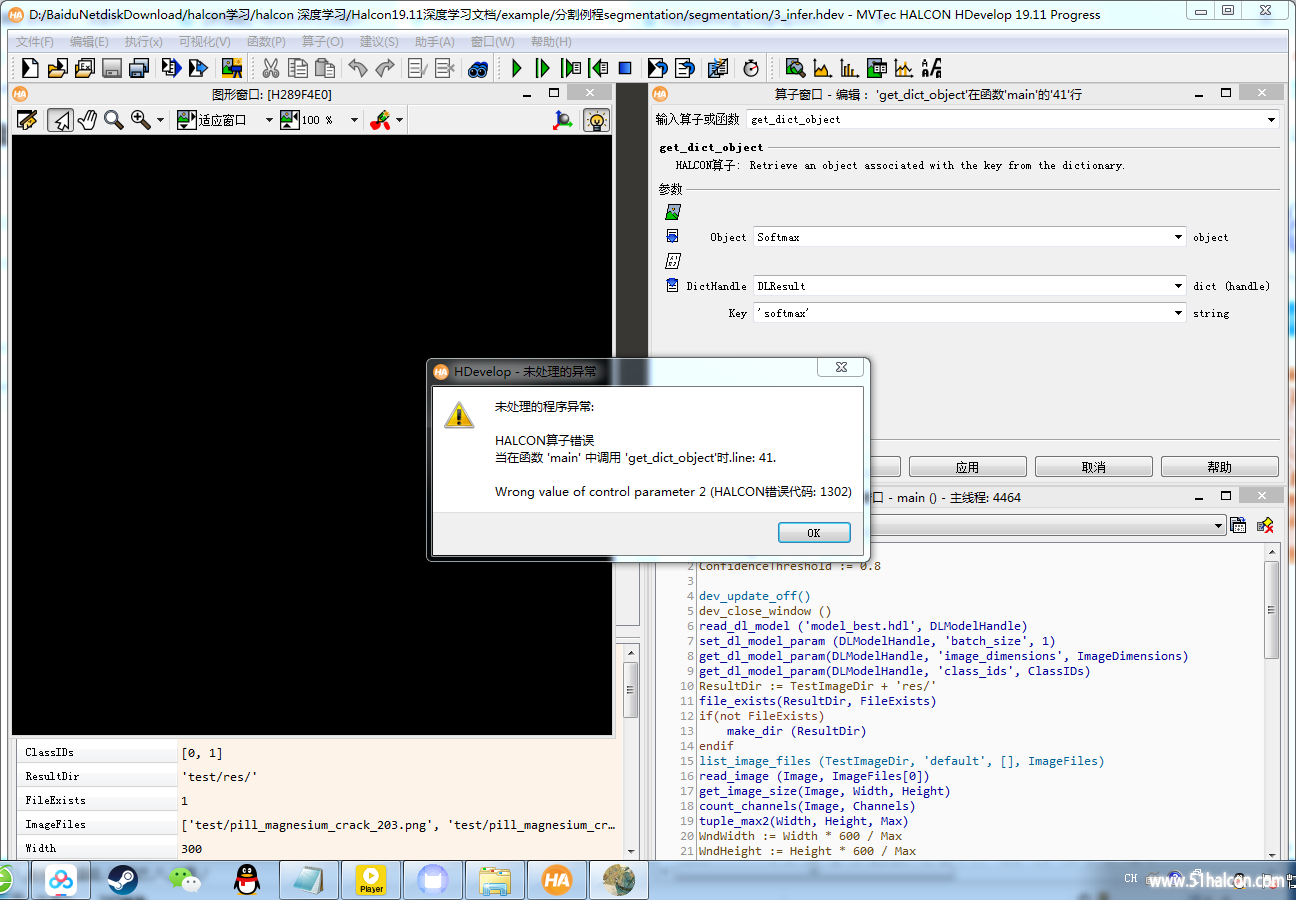Run the program with the green play icon
Viewport: 1296px width, 900px height.
pyautogui.click(x=516, y=68)
